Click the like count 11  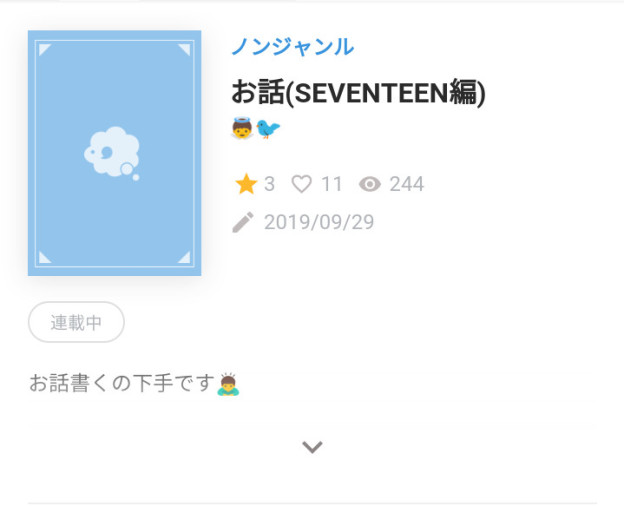point(332,184)
